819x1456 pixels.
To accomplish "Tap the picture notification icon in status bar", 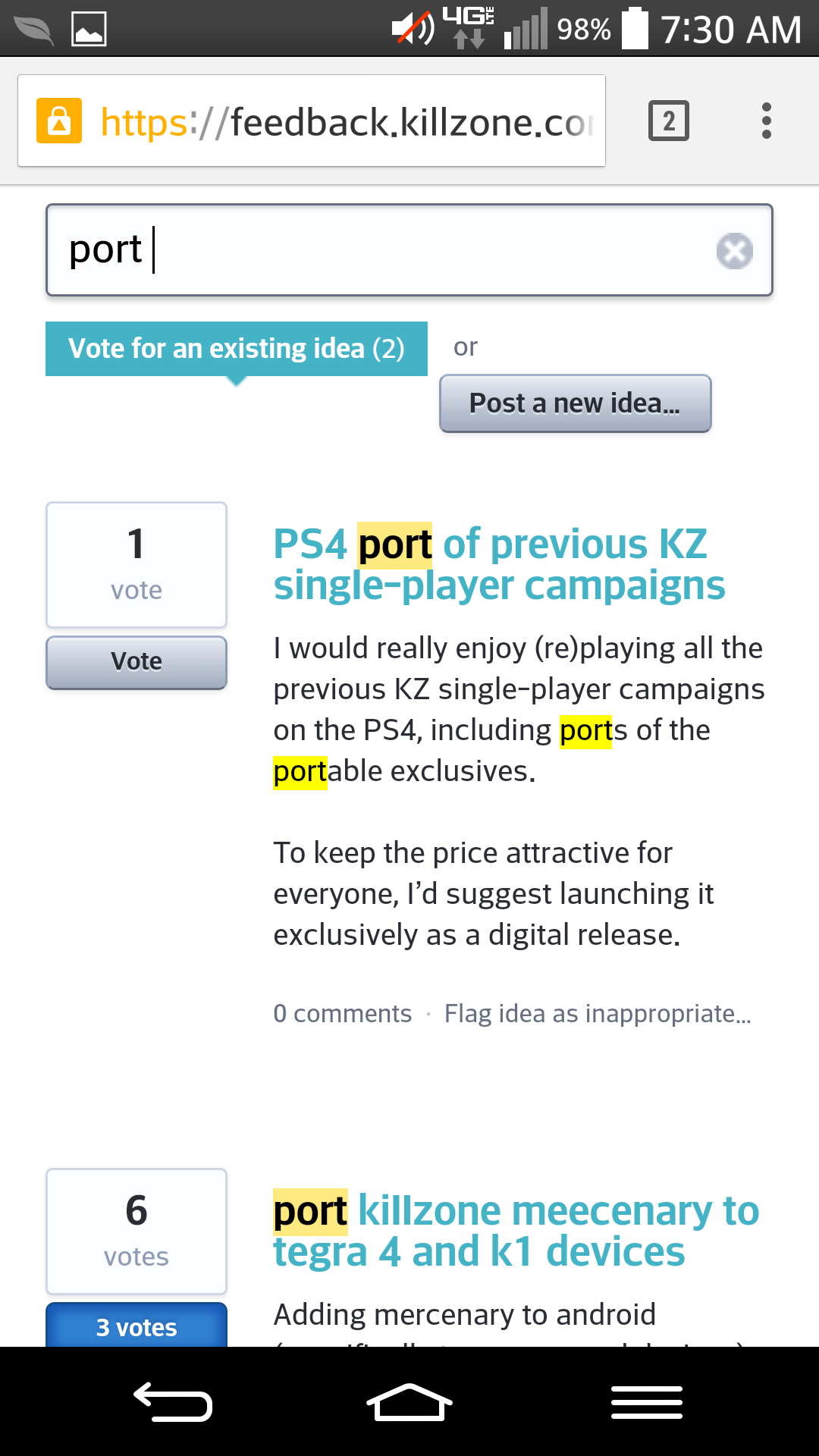I will tap(89, 29).
